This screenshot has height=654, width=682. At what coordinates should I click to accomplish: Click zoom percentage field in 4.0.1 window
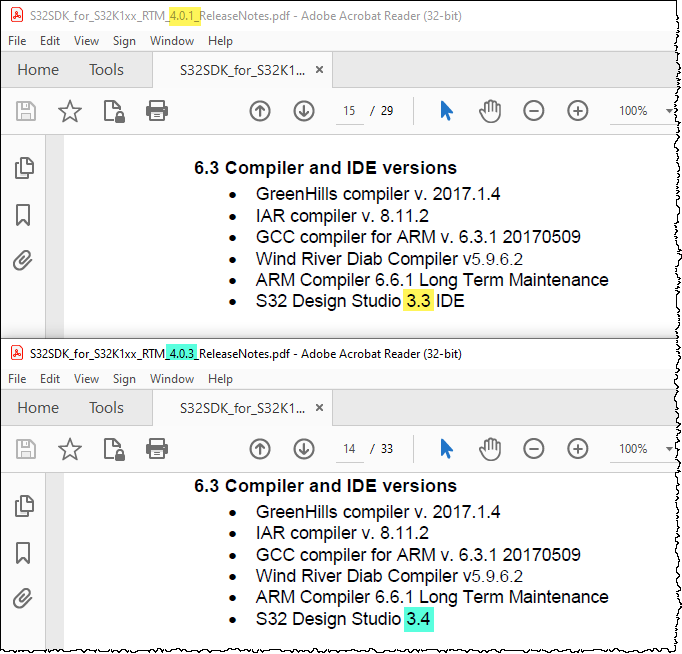coord(633,111)
